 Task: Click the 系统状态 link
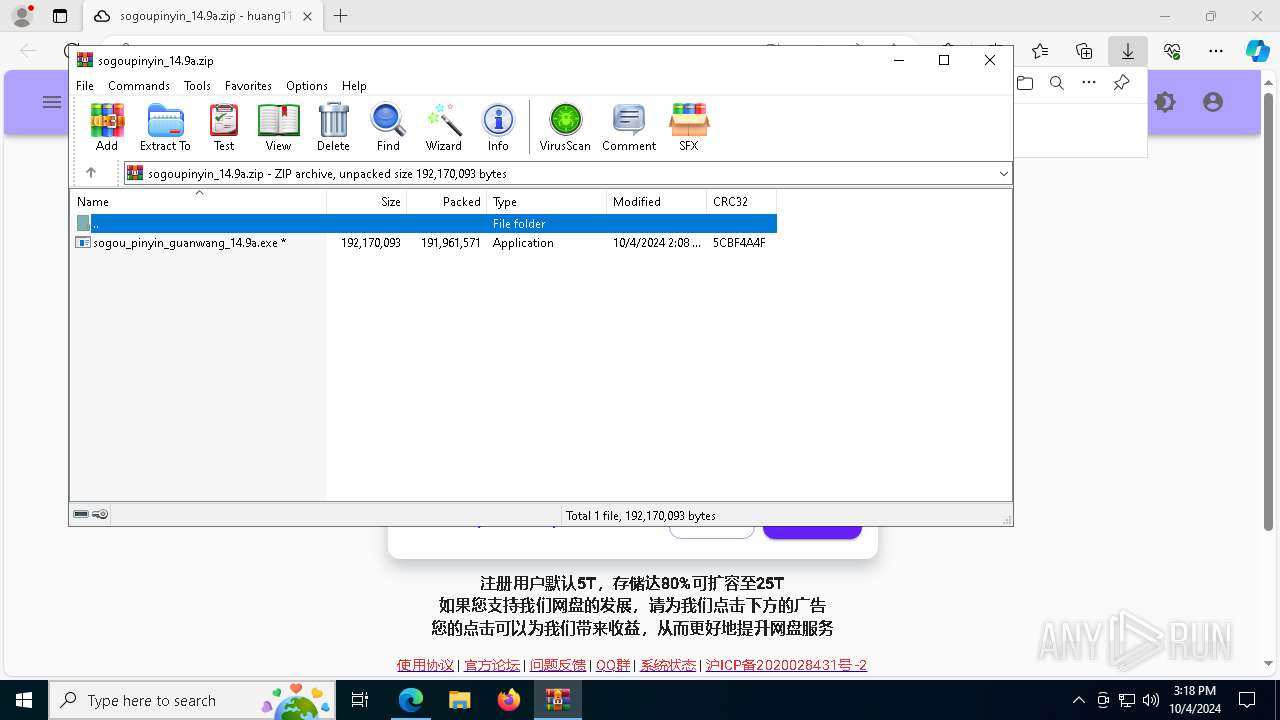point(668,665)
